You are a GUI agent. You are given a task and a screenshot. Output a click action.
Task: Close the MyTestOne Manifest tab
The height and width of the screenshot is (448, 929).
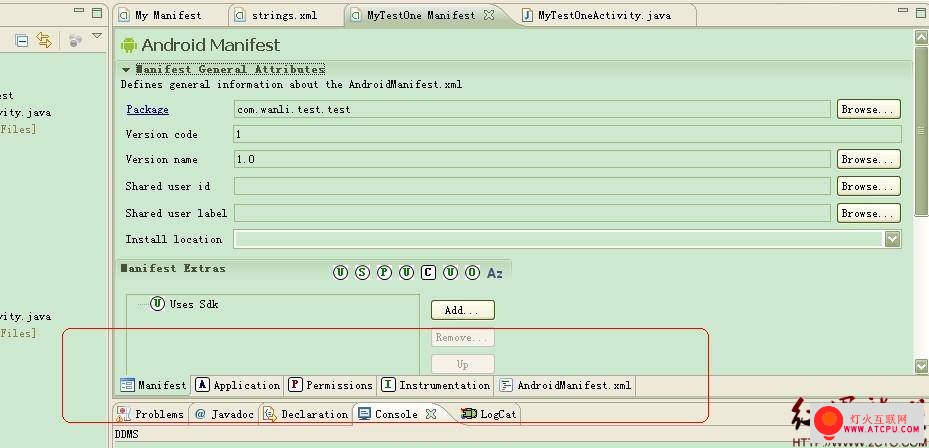(489, 15)
